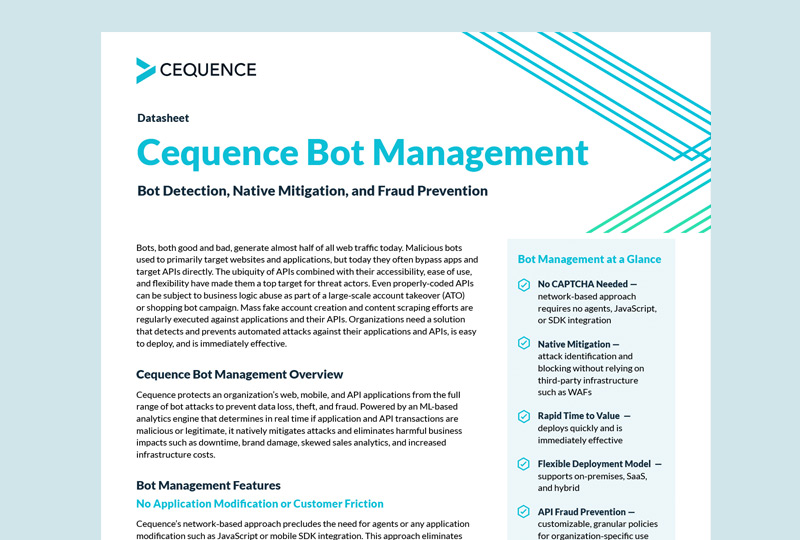
Task: Click the line 'infrastructure costs.'
Action: point(176,455)
